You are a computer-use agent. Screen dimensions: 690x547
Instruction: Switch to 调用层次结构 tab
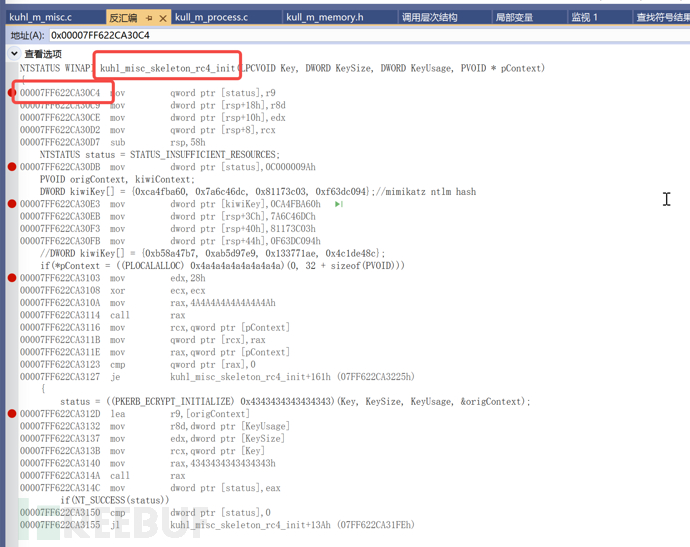429,18
